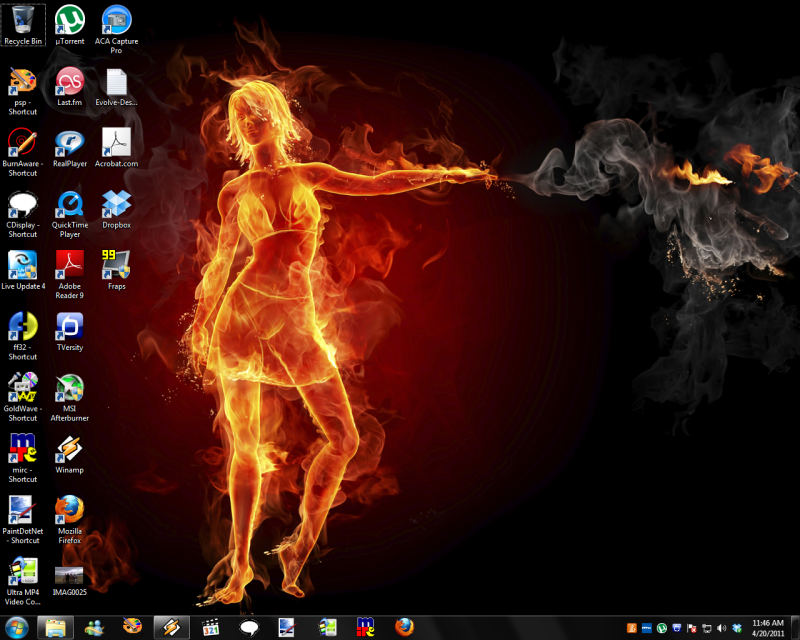The width and height of the screenshot is (800, 640).
Task: Launch µTorrent from the desktop
Action: [69, 20]
